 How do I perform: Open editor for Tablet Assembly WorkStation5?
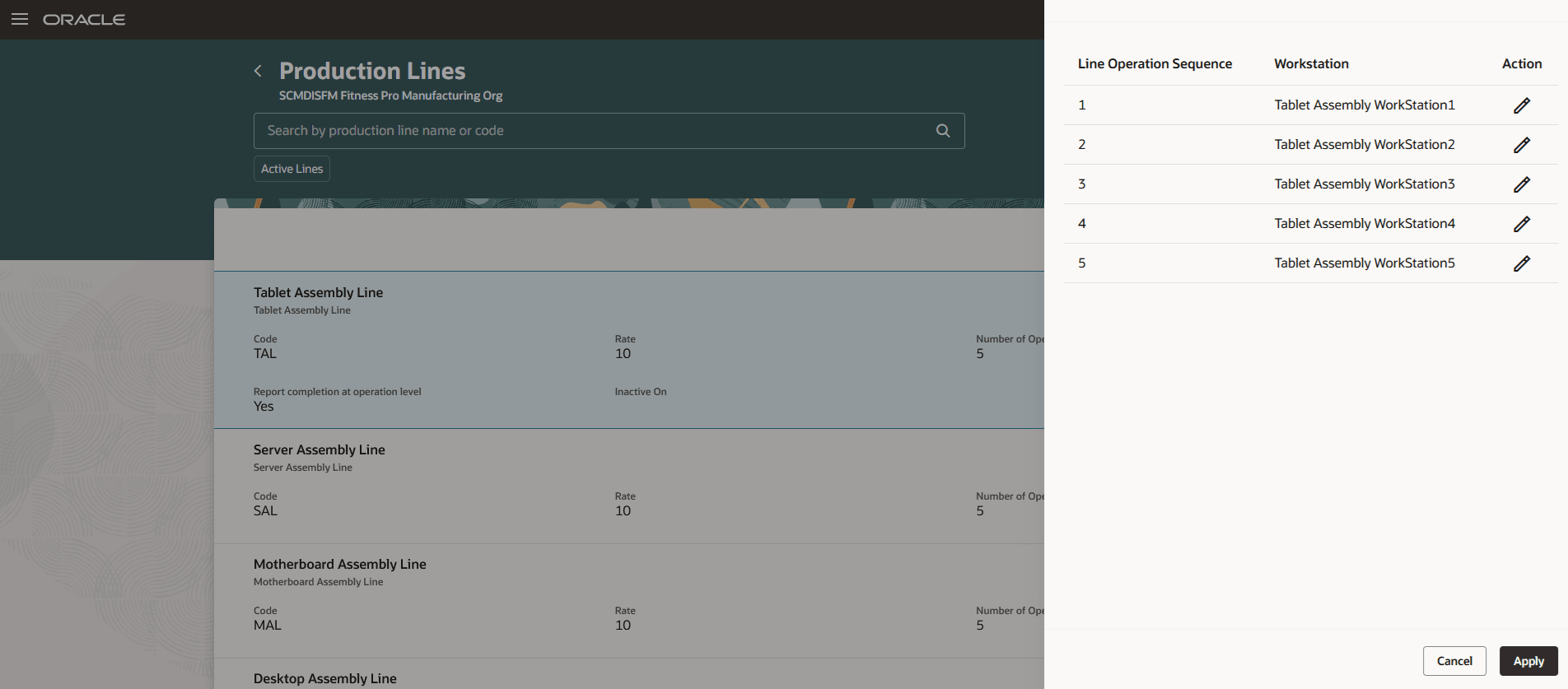coord(1522,263)
